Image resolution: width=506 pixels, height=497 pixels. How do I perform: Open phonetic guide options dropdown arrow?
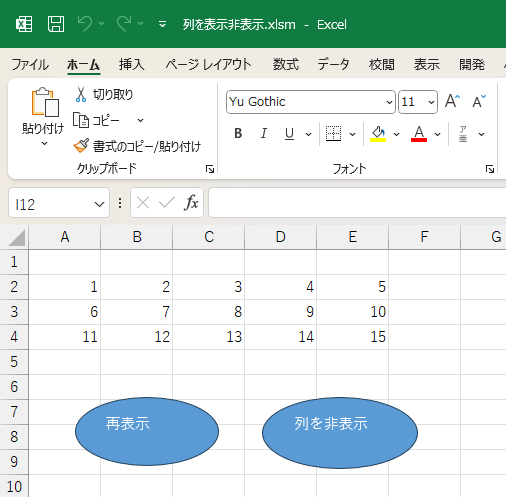(481, 134)
